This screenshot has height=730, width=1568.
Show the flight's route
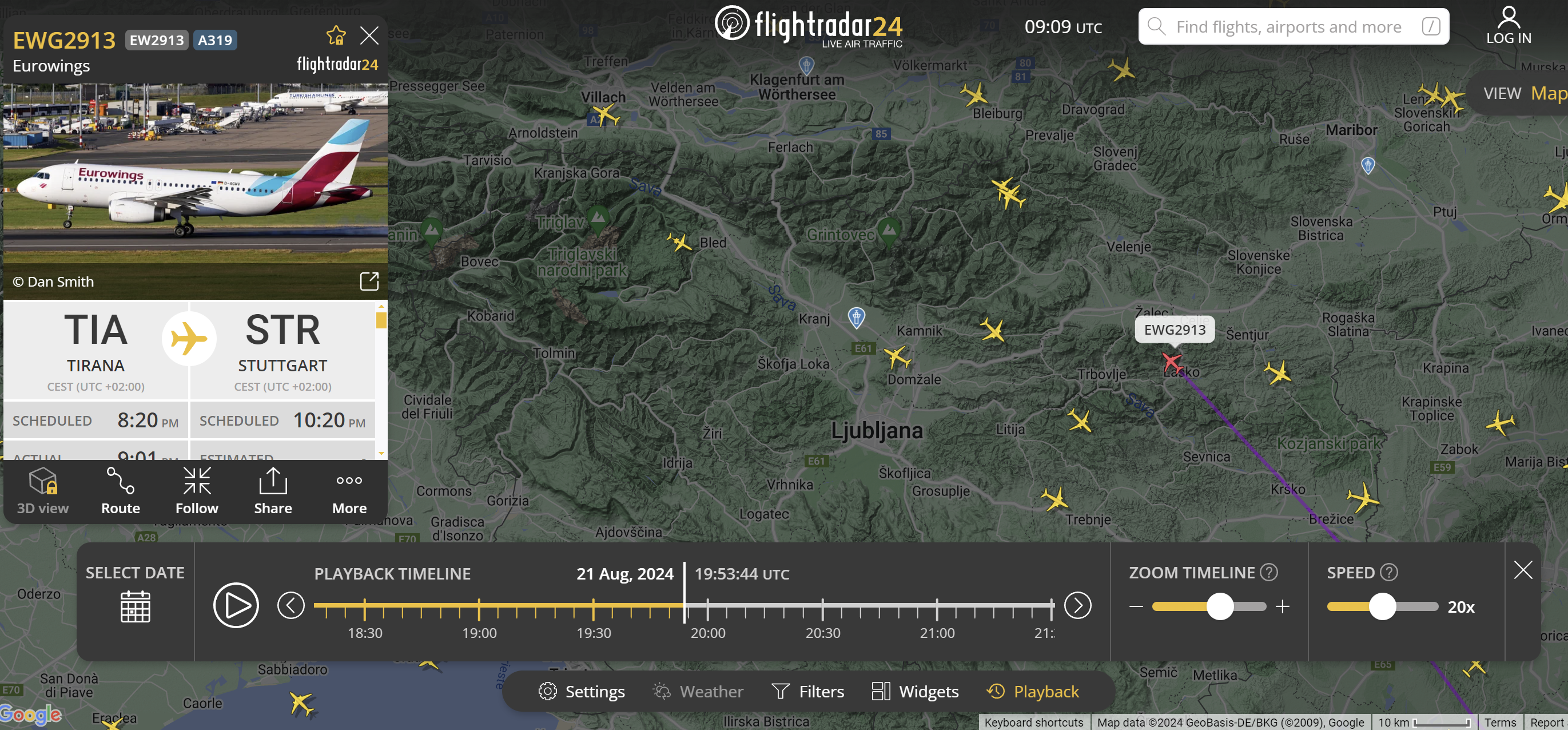[120, 491]
